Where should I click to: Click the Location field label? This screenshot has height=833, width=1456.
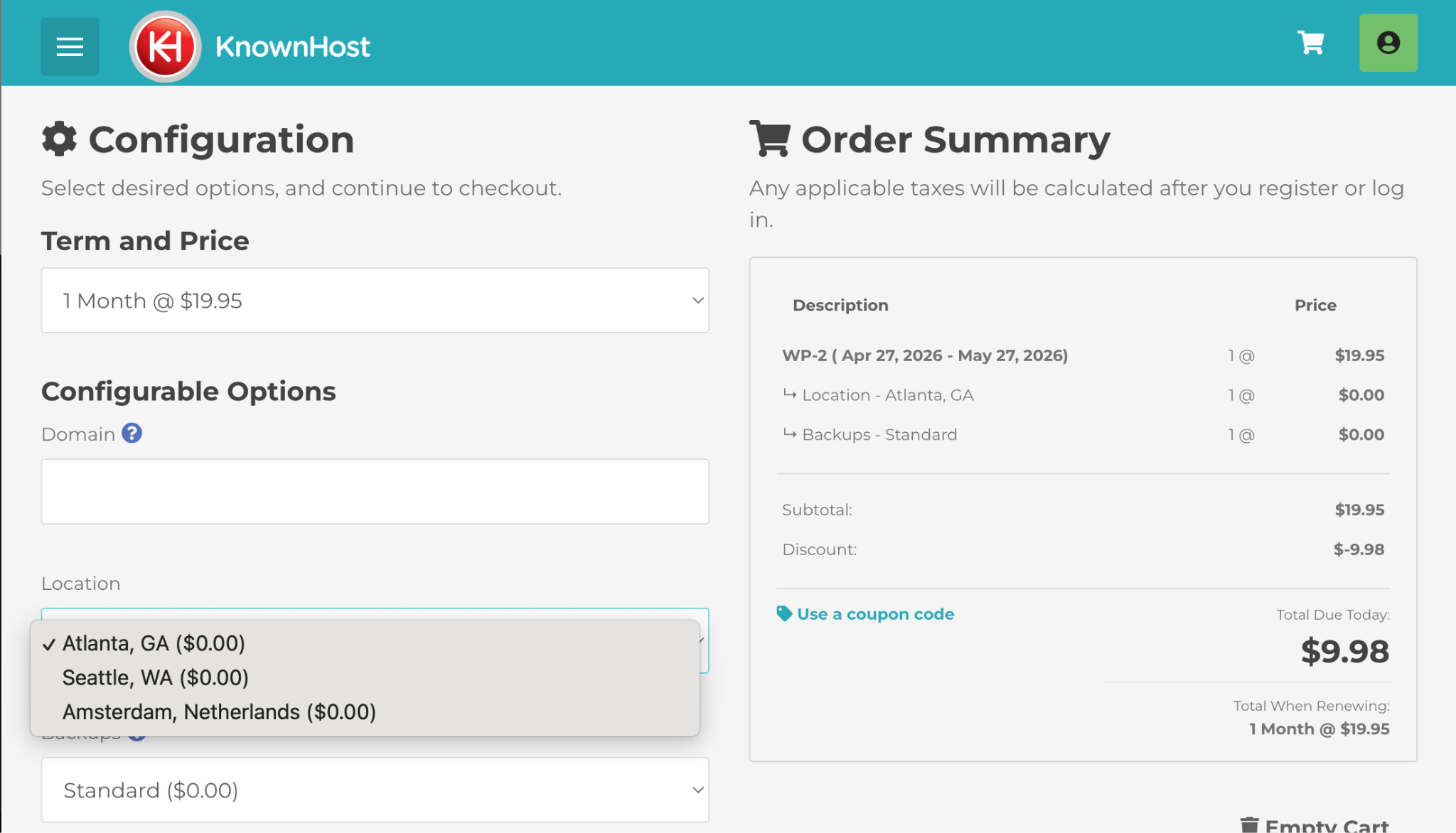coord(80,584)
